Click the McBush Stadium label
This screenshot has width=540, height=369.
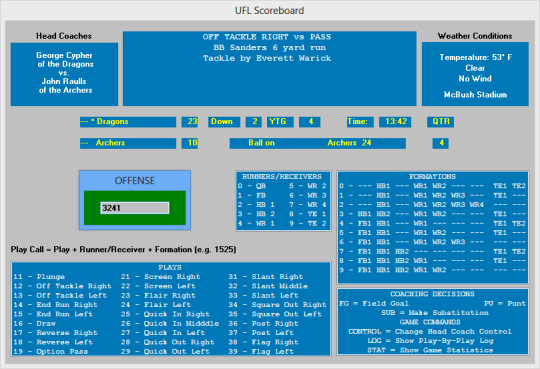pos(476,95)
